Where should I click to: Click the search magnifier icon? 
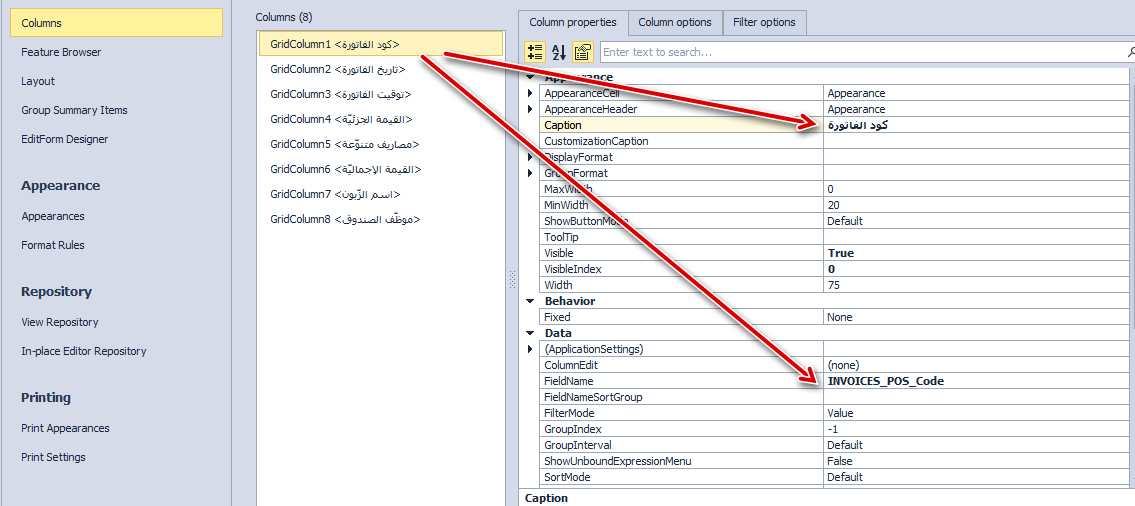(1123, 52)
